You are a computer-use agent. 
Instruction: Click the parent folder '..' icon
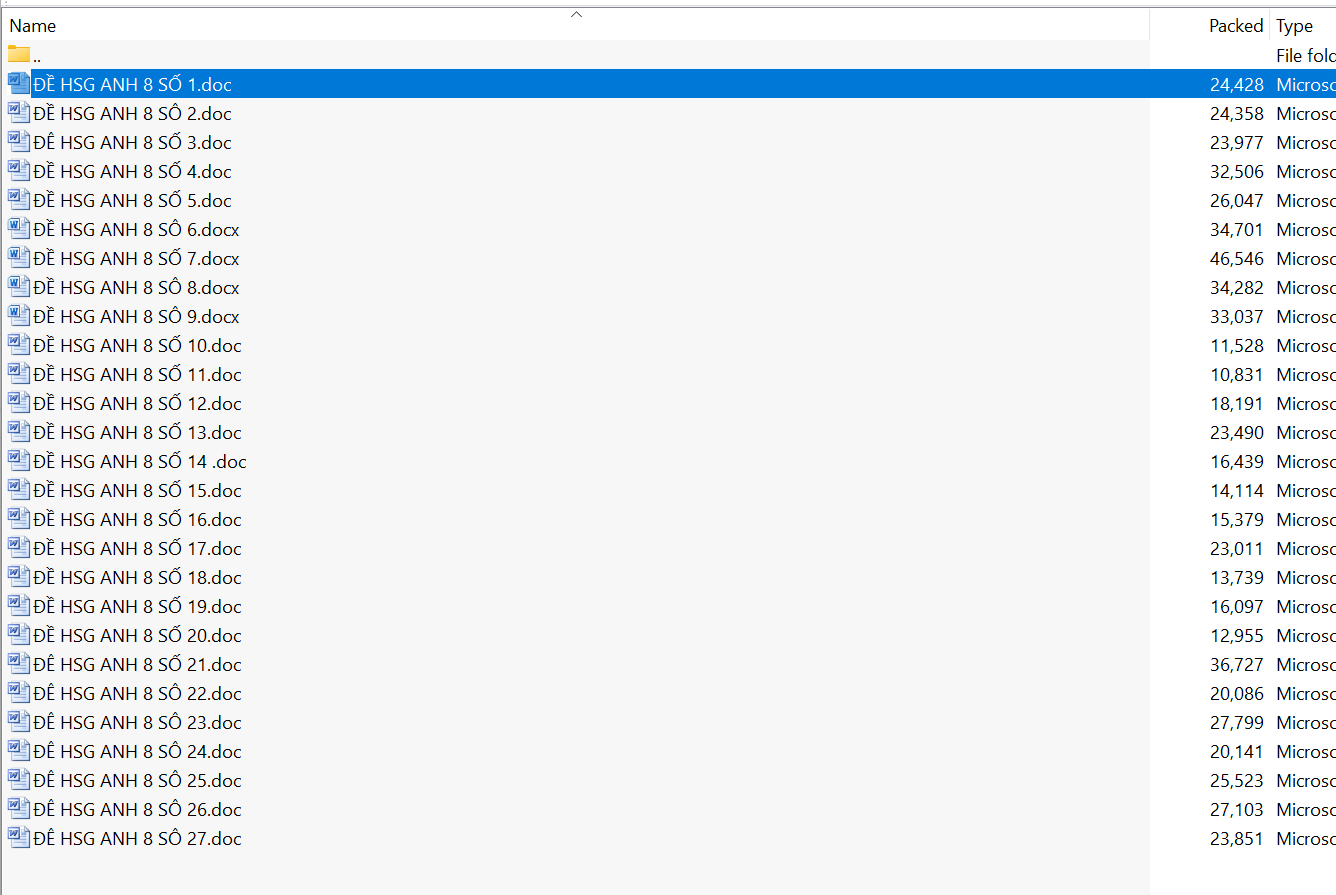[19, 54]
